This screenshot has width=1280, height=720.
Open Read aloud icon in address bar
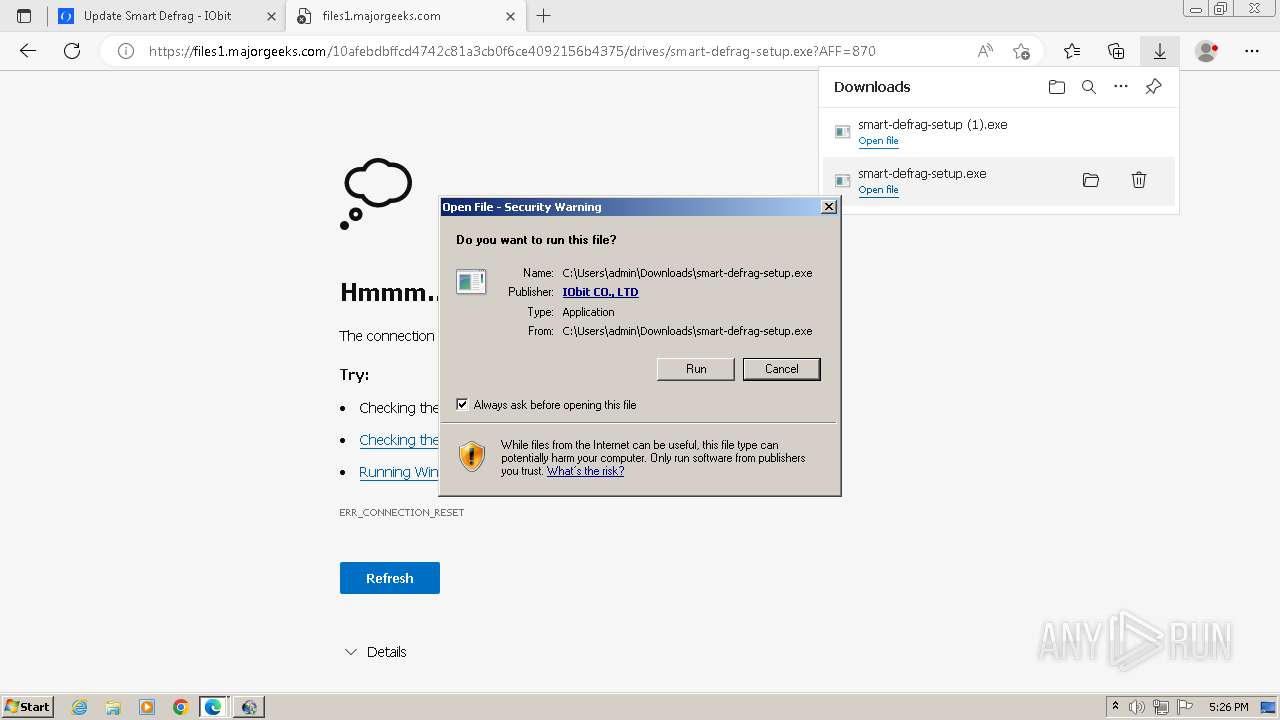tap(985, 51)
